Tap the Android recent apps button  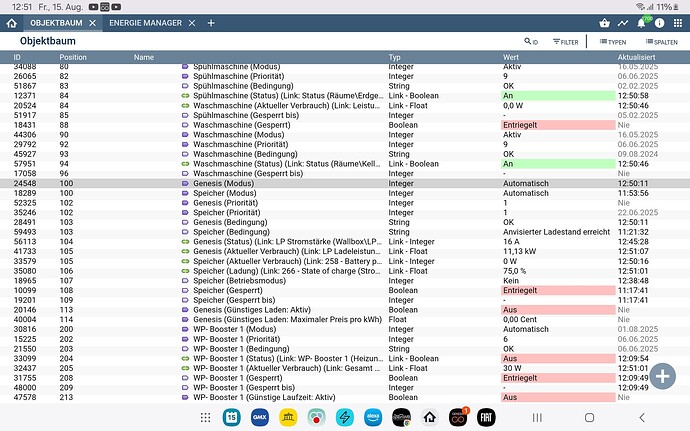(537, 417)
